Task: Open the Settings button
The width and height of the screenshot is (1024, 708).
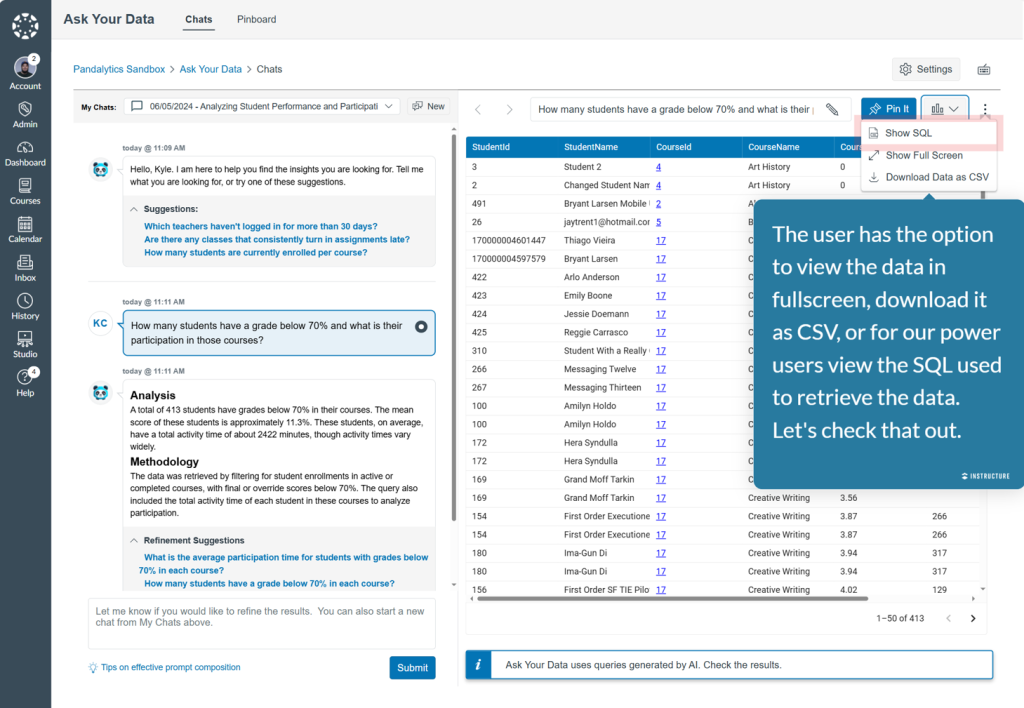Action: point(926,69)
